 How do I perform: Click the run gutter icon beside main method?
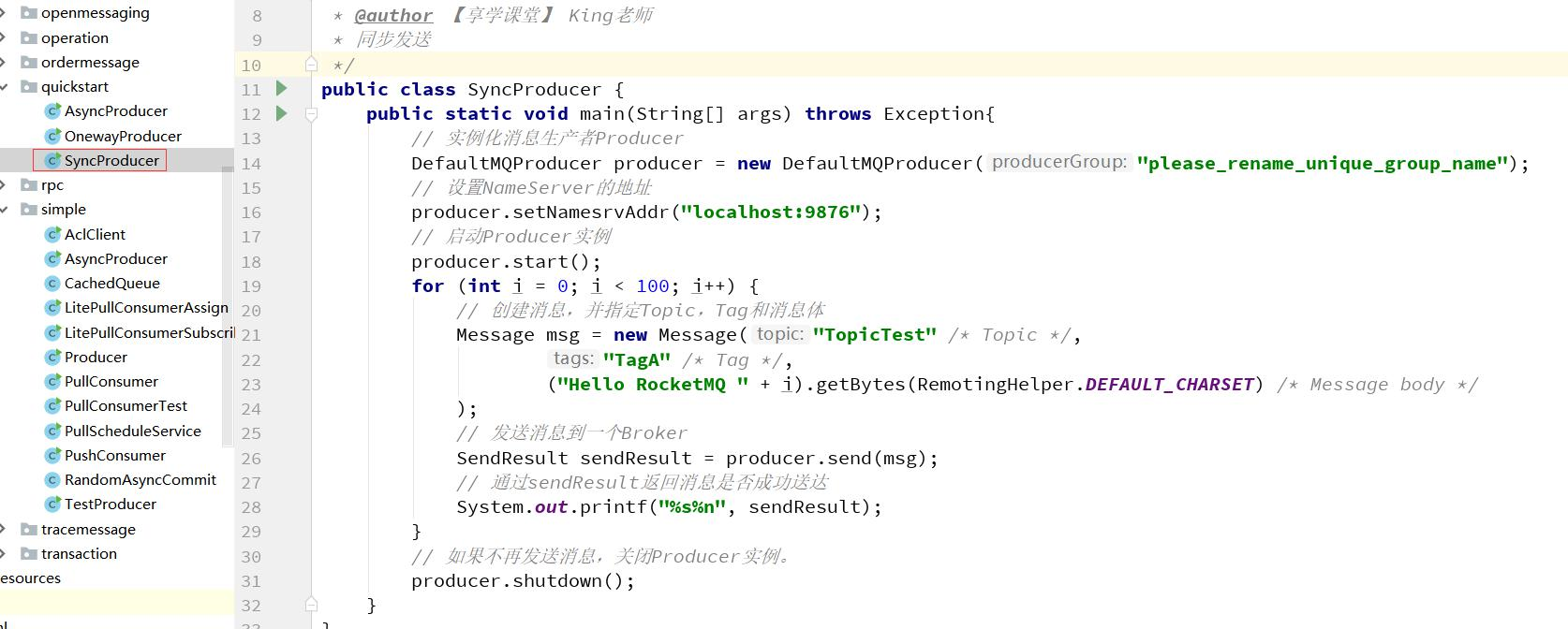(281, 113)
